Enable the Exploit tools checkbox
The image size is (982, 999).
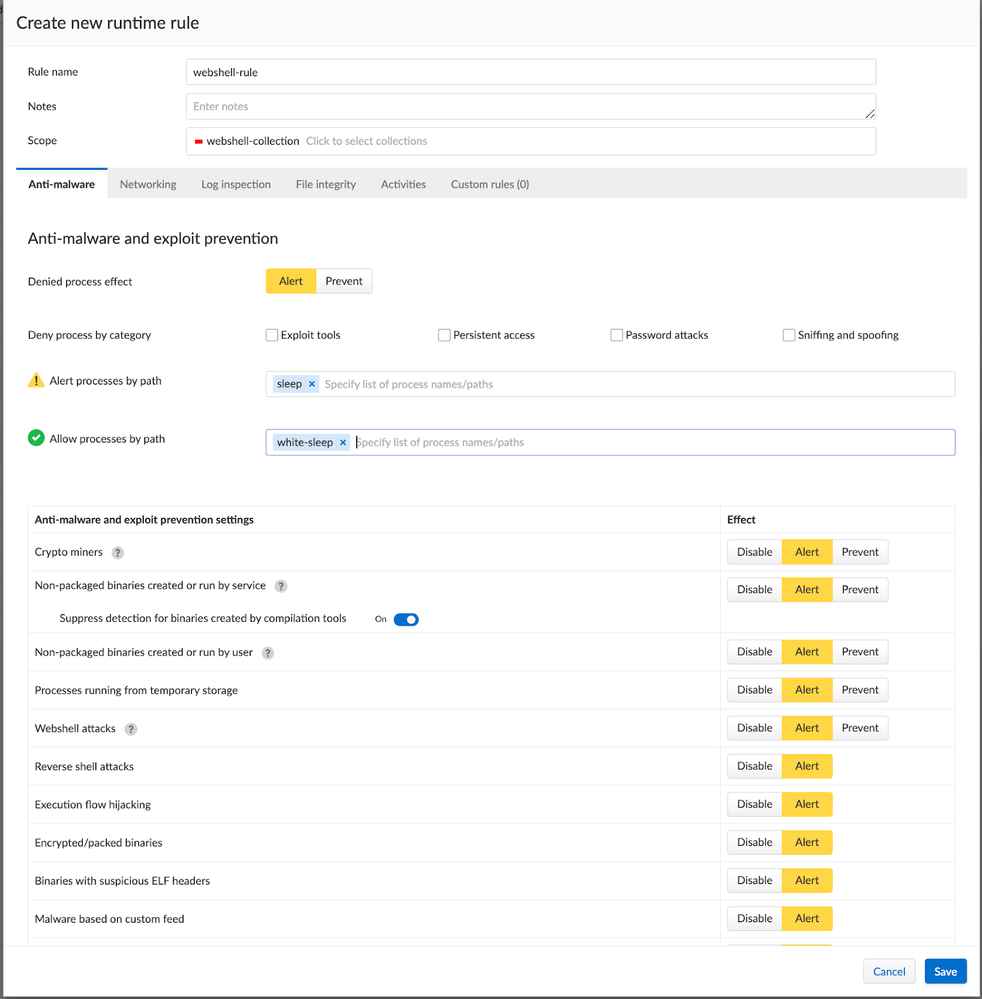272,335
